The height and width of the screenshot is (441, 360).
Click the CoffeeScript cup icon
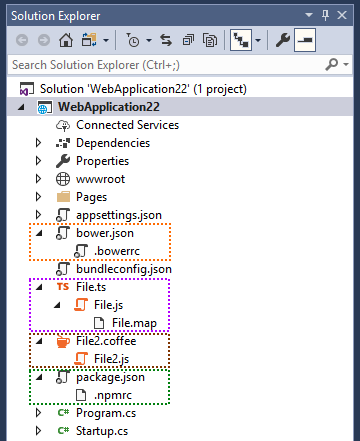pyautogui.click(x=63, y=341)
